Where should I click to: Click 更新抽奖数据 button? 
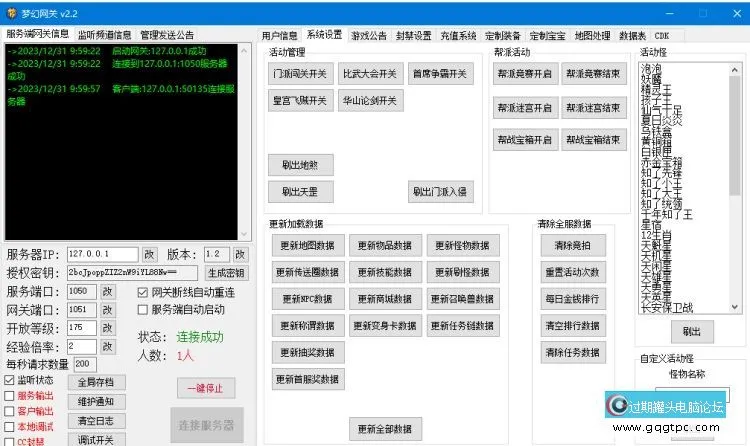[308, 353]
